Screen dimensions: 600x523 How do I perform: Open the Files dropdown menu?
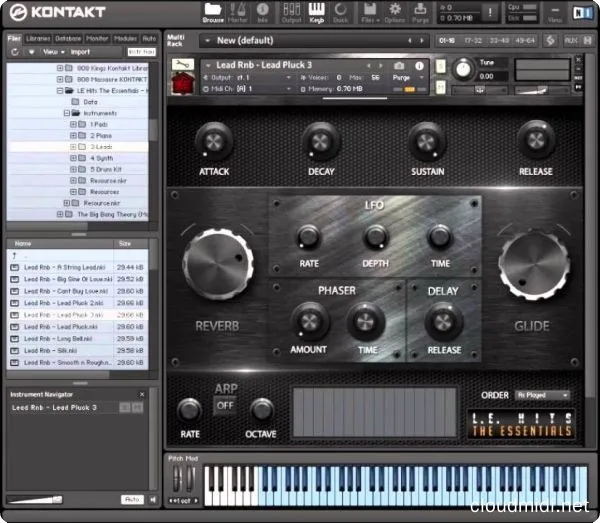pos(370,13)
